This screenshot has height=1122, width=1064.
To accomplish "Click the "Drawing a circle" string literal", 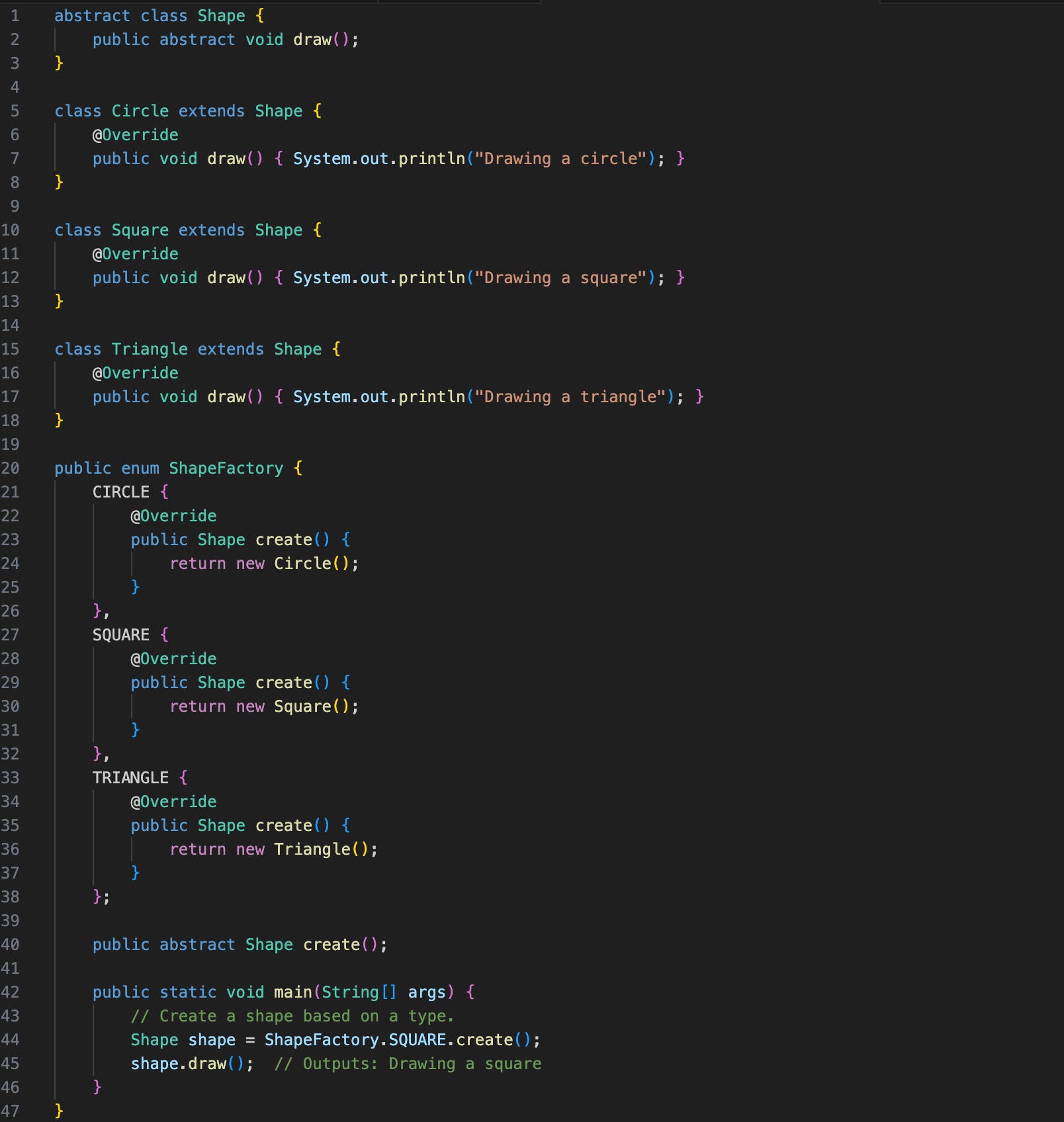I will [x=560, y=159].
